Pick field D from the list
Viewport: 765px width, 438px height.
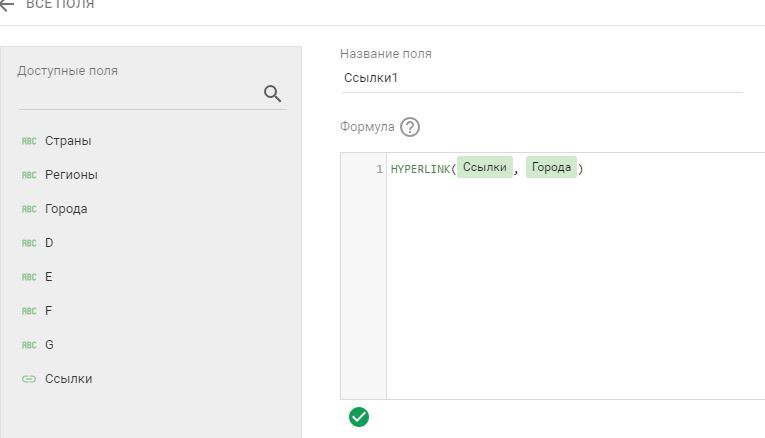[49, 243]
